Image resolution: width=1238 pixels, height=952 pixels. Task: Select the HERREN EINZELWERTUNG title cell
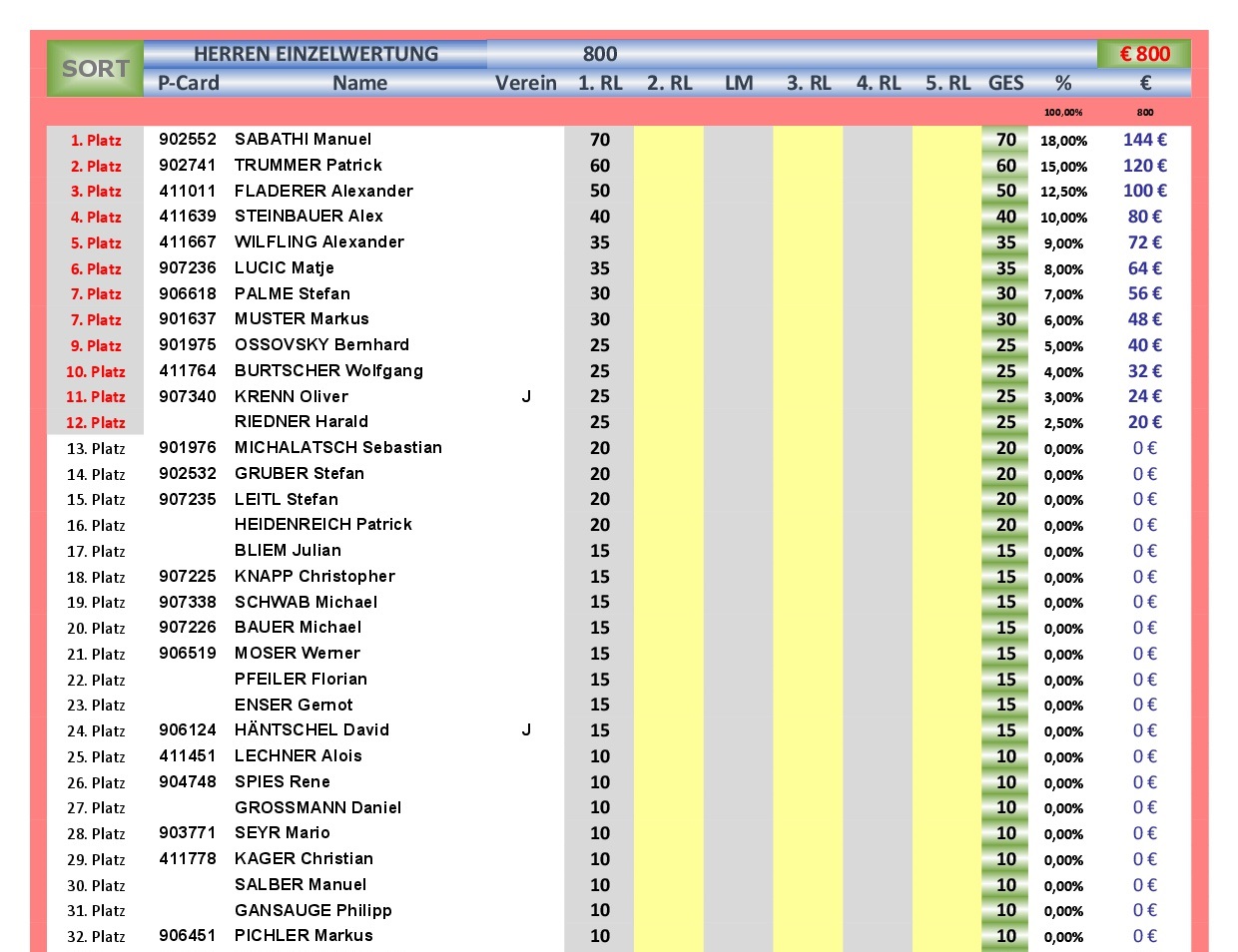315,54
